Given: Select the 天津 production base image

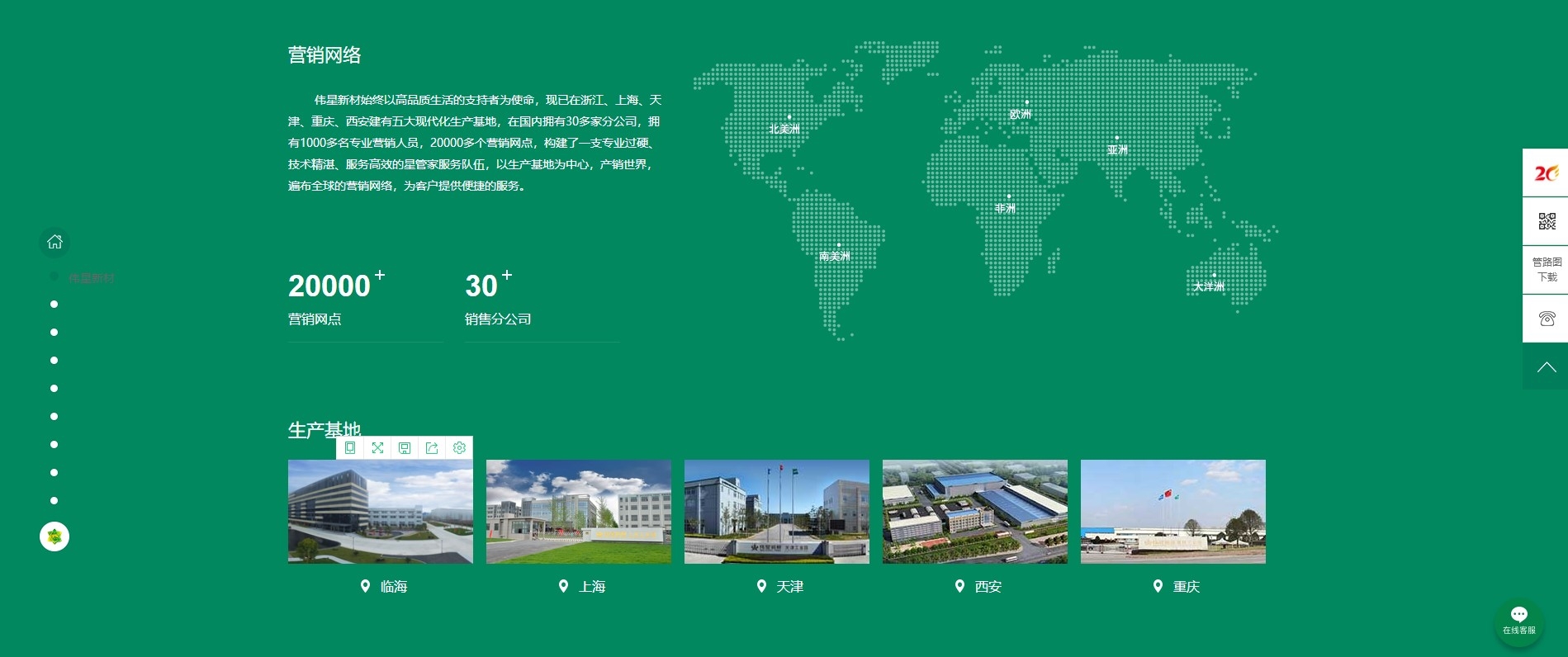Looking at the screenshot, I should (777, 512).
